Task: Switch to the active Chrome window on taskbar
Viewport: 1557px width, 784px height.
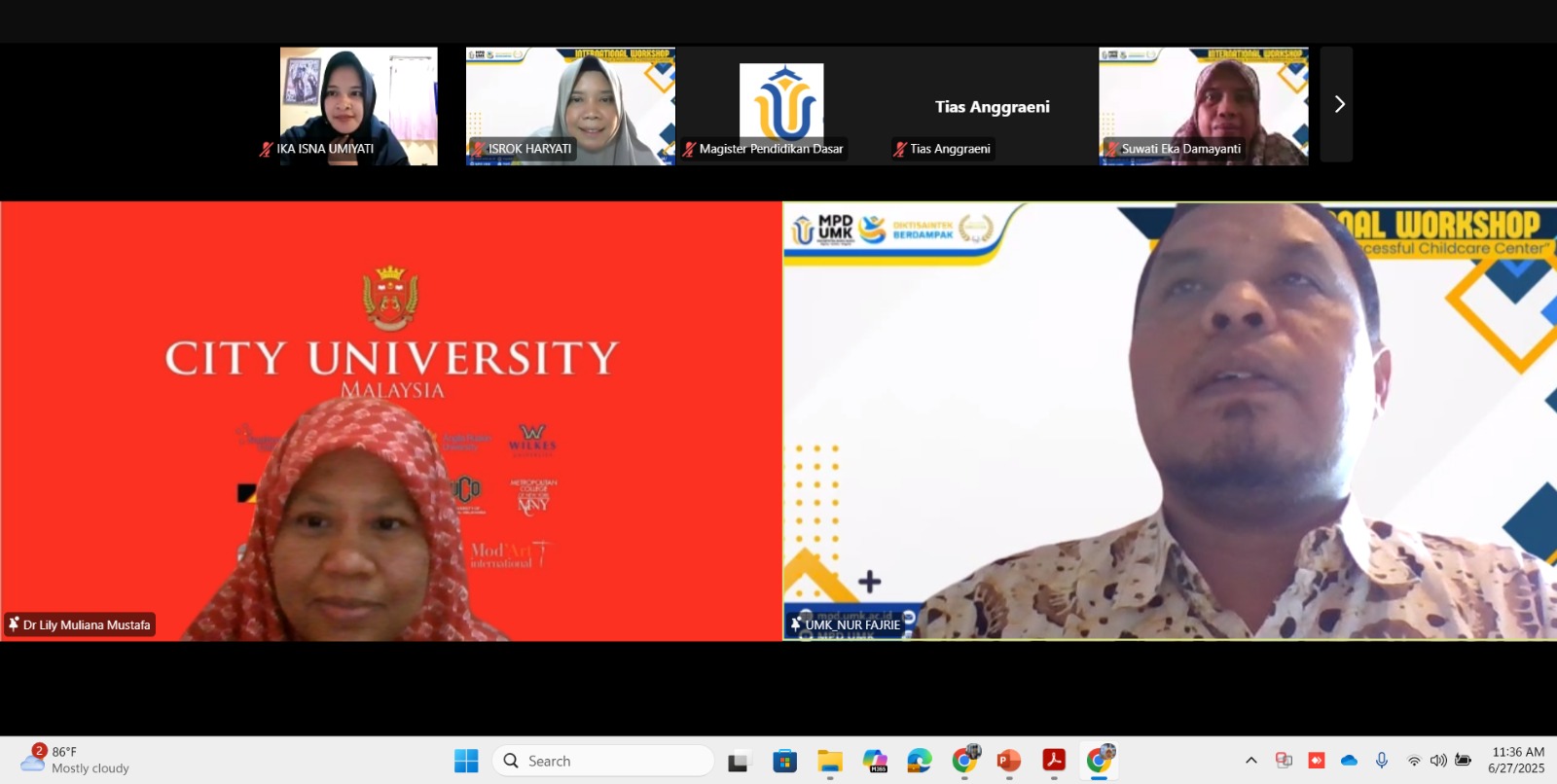Action: pyautogui.click(x=1099, y=761)
